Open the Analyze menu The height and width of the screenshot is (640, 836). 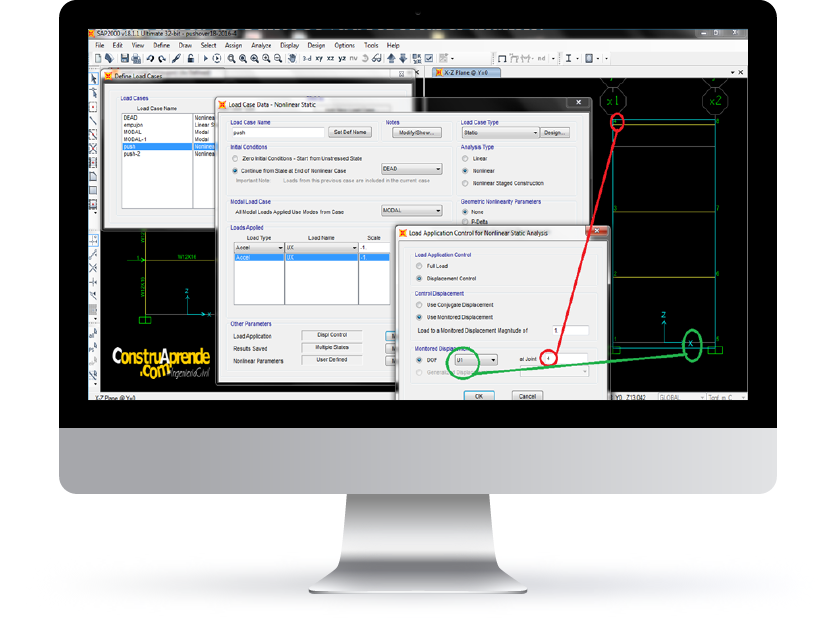[261, 45]
